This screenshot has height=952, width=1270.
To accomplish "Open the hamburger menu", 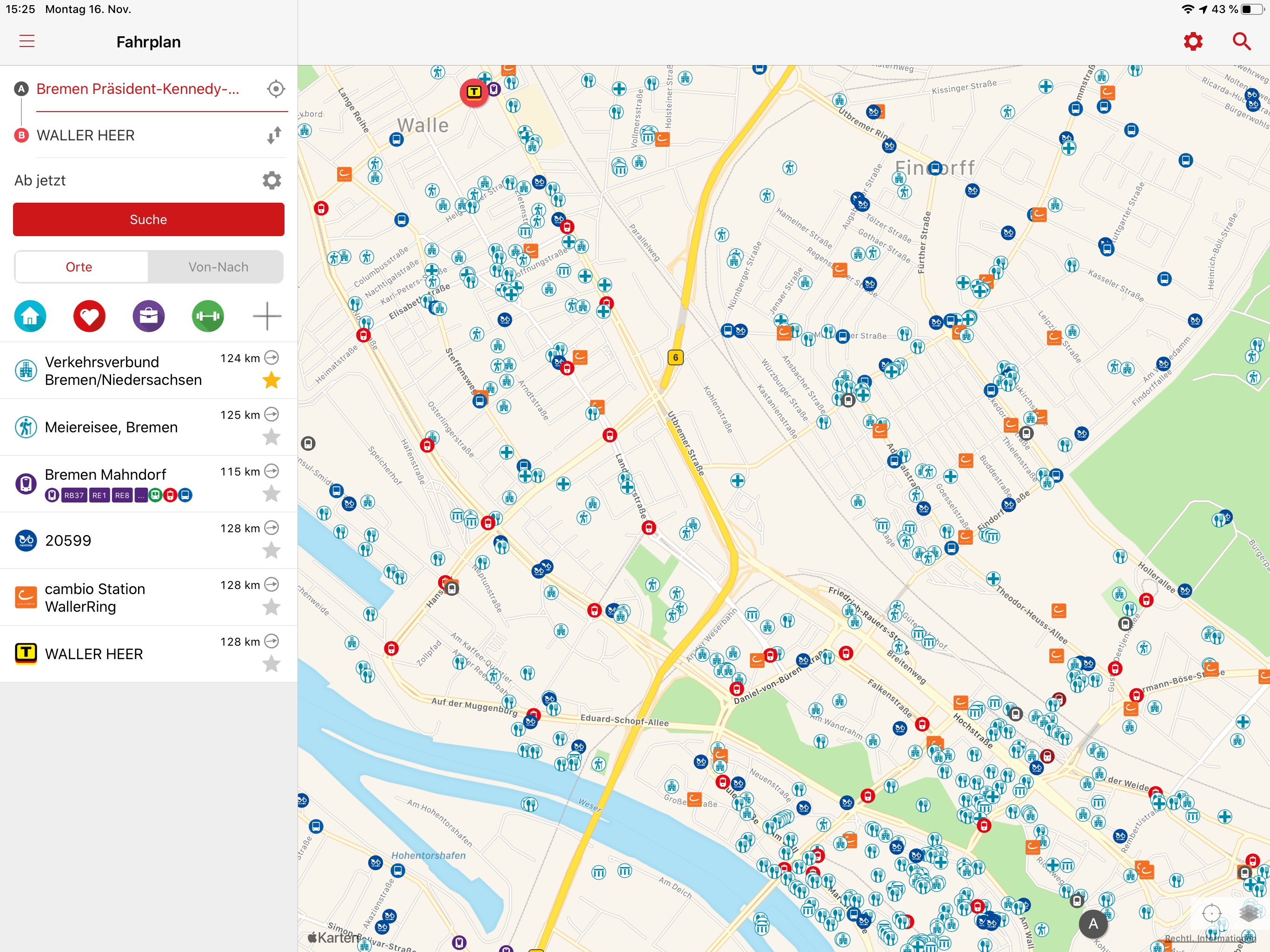I will (27, 41).
